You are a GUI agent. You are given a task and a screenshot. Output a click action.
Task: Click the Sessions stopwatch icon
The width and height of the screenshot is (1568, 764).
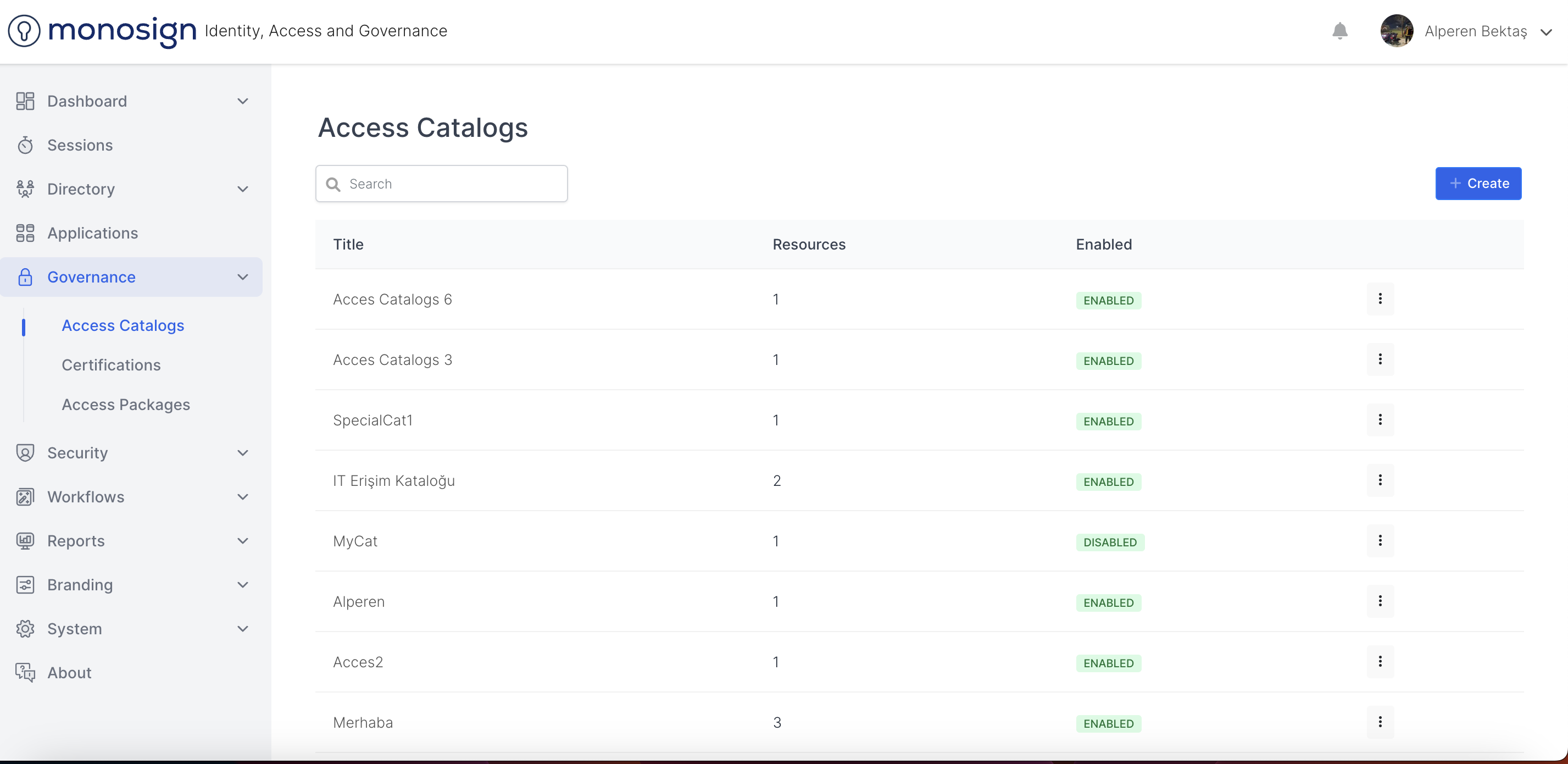[25, 145]
